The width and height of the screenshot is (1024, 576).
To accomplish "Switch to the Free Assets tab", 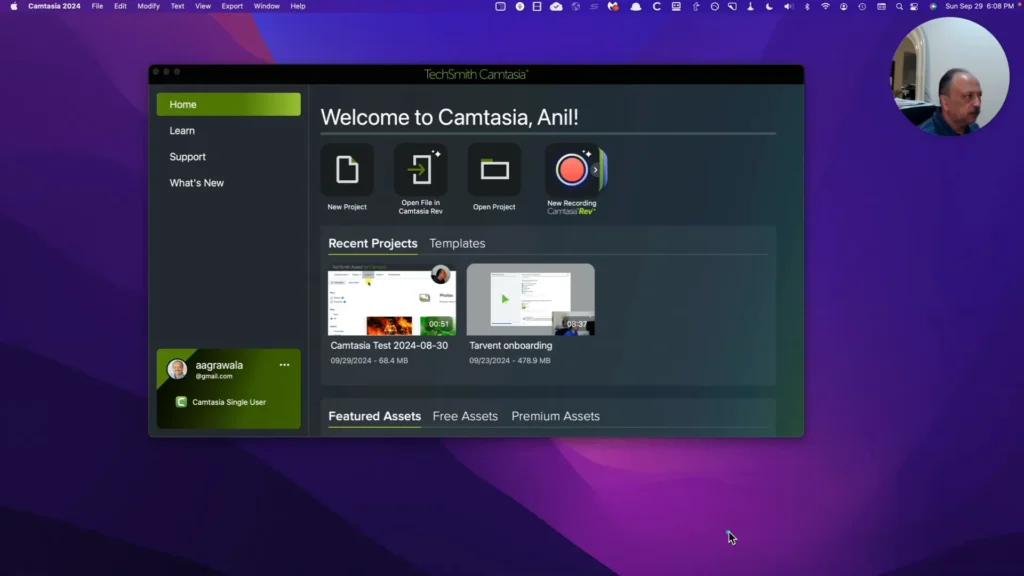I will (x=465, y=416).
